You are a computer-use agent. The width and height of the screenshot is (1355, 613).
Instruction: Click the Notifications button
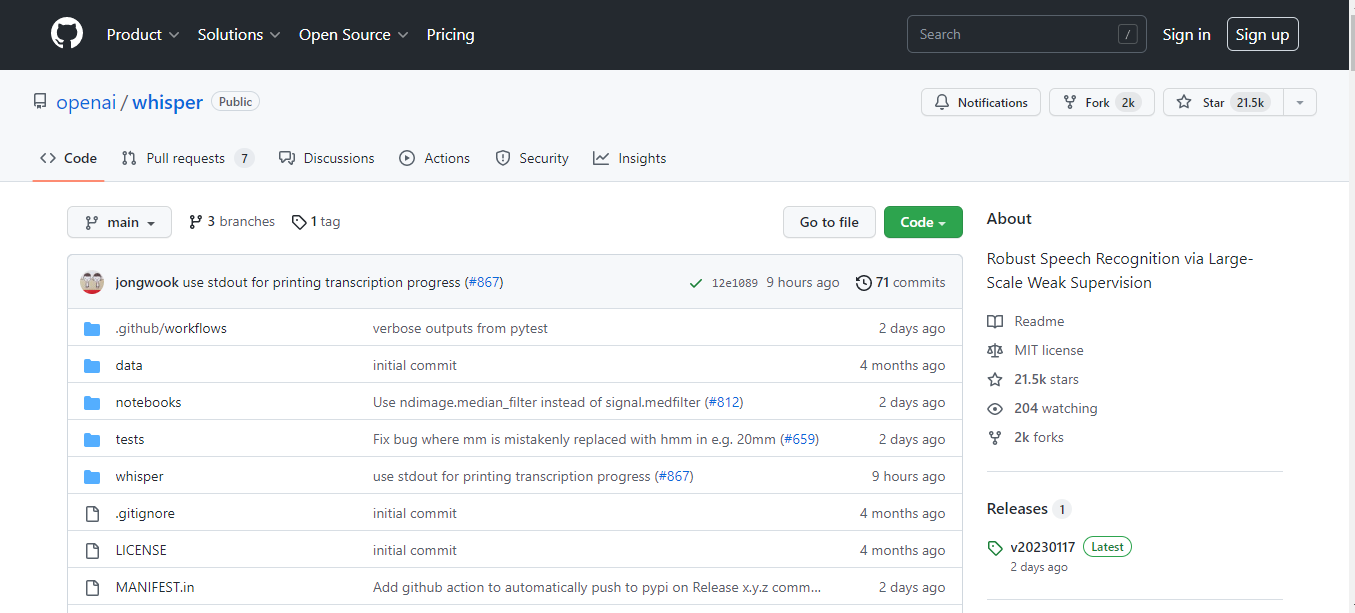pyautogui.click(x=981, y=102)
